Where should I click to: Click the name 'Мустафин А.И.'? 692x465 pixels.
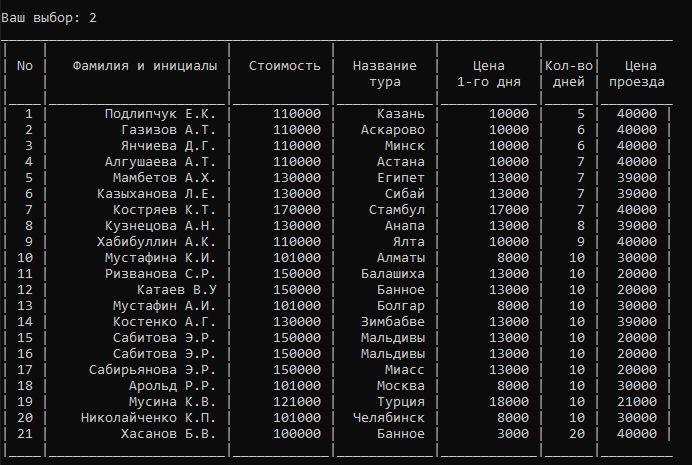point(165,306)
